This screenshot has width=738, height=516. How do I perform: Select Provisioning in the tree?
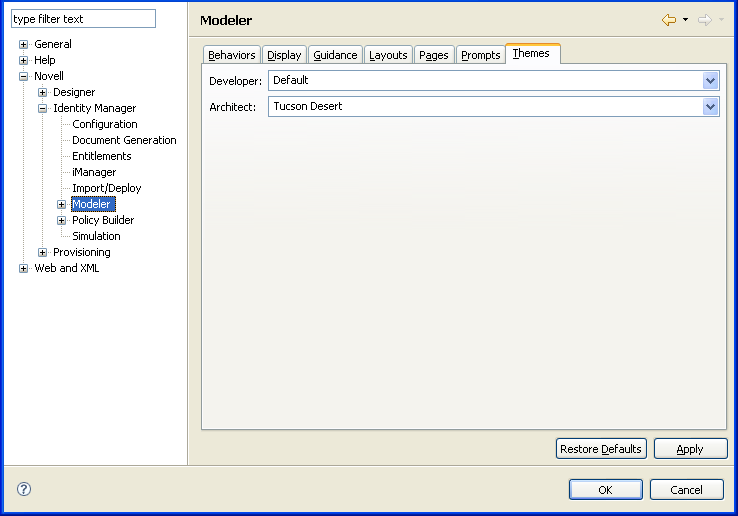(x=82, y=252)
